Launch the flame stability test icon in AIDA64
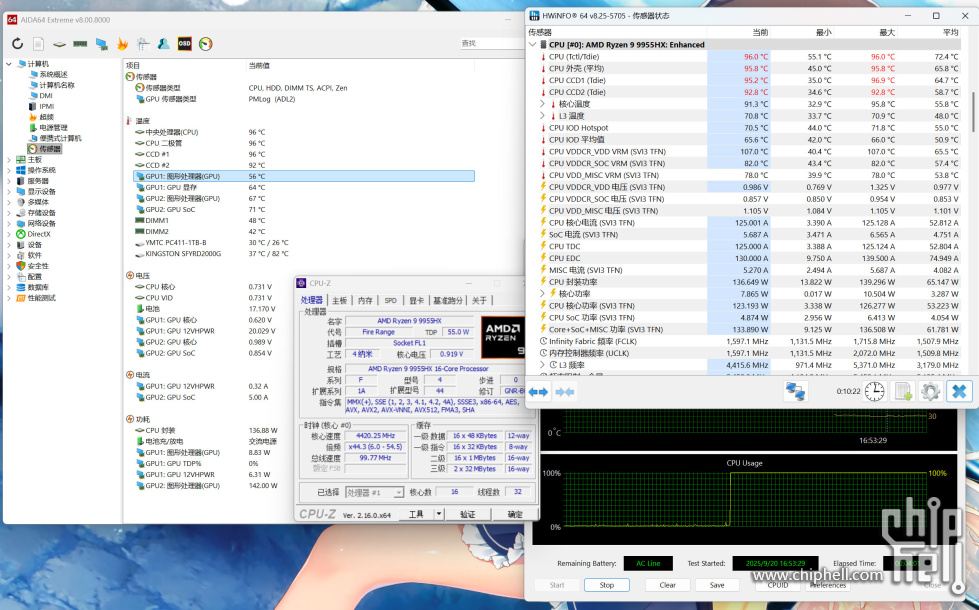 coord(122,44)
